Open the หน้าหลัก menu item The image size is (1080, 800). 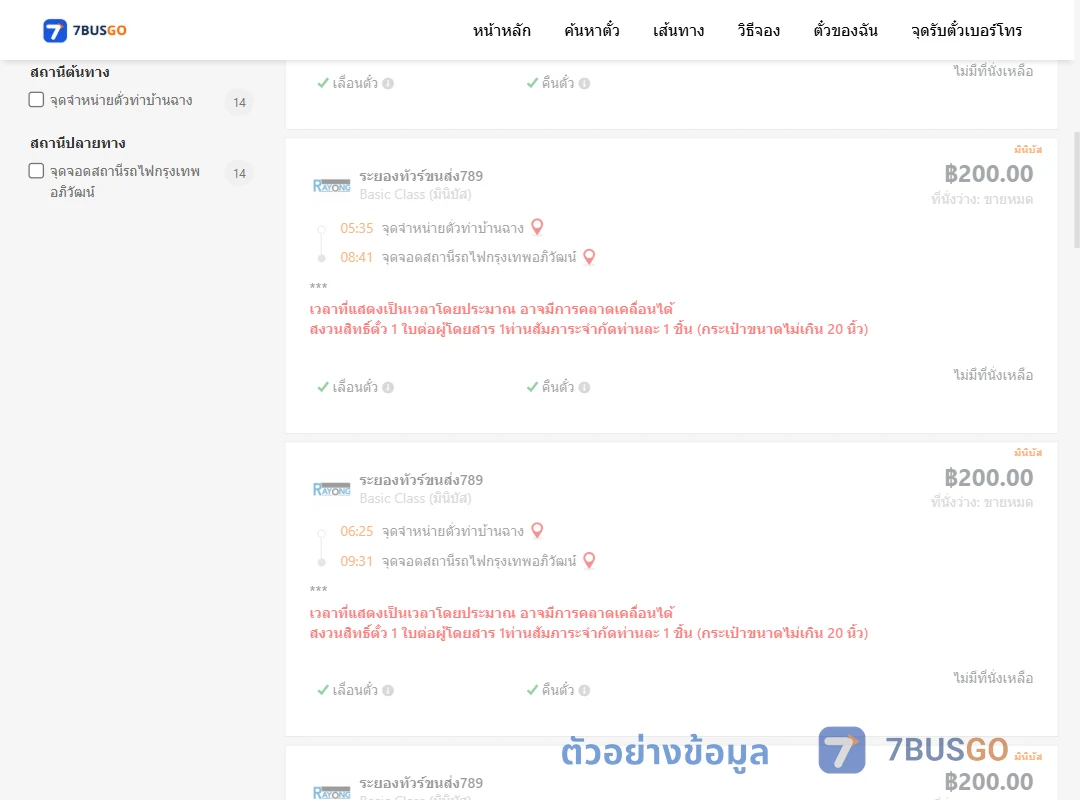(x=501, y=30)
